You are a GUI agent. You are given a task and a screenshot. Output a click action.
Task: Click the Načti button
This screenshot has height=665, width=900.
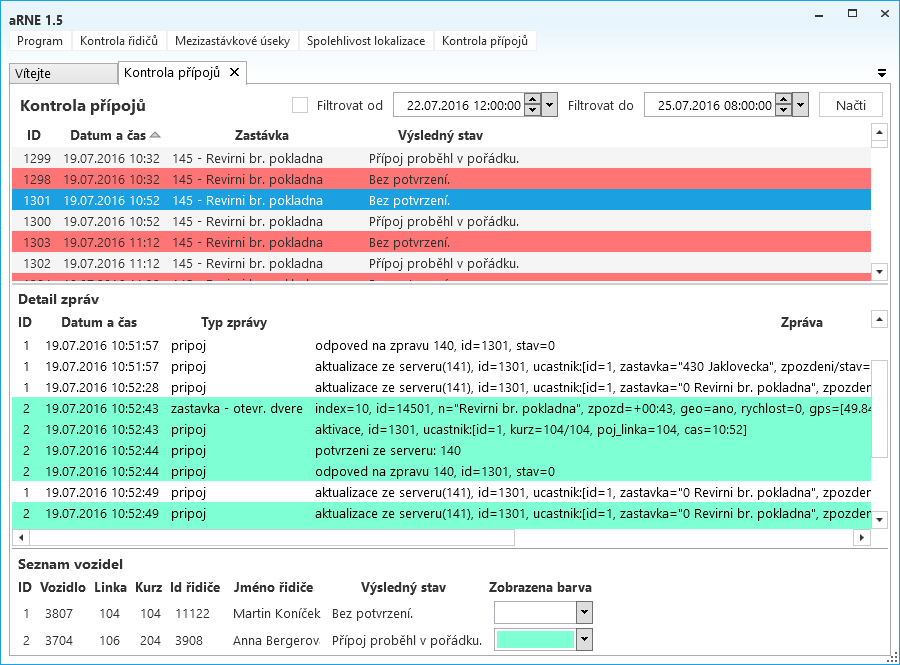pos(850,105)
